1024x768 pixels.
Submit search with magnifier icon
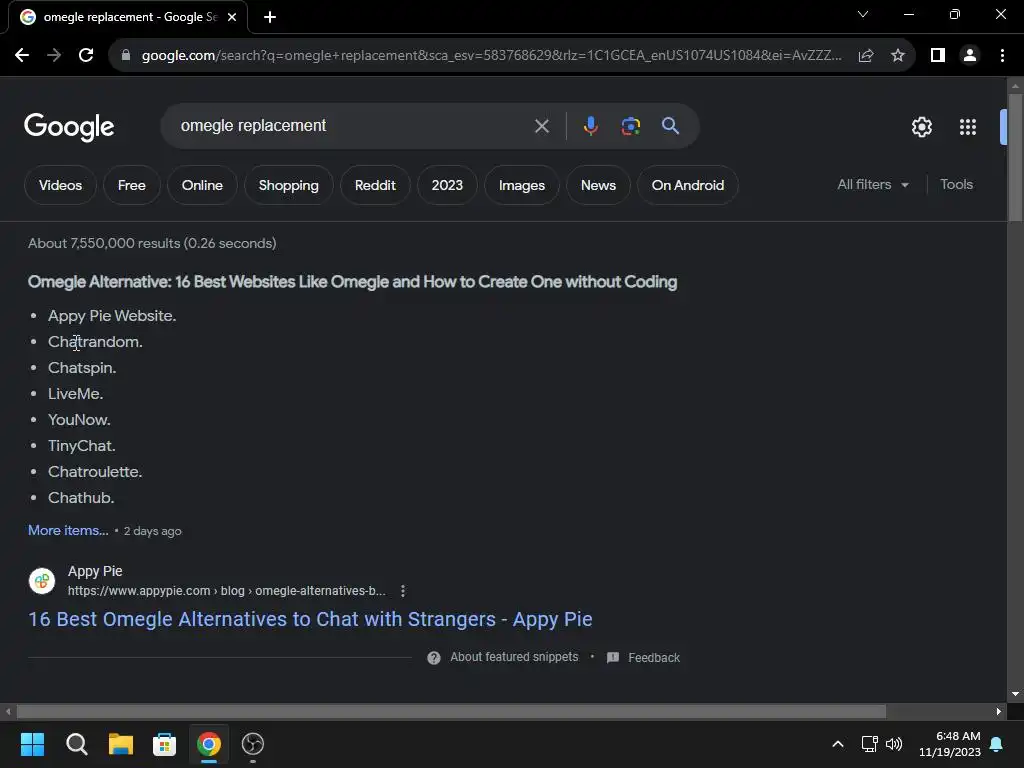tap(670, 126)
